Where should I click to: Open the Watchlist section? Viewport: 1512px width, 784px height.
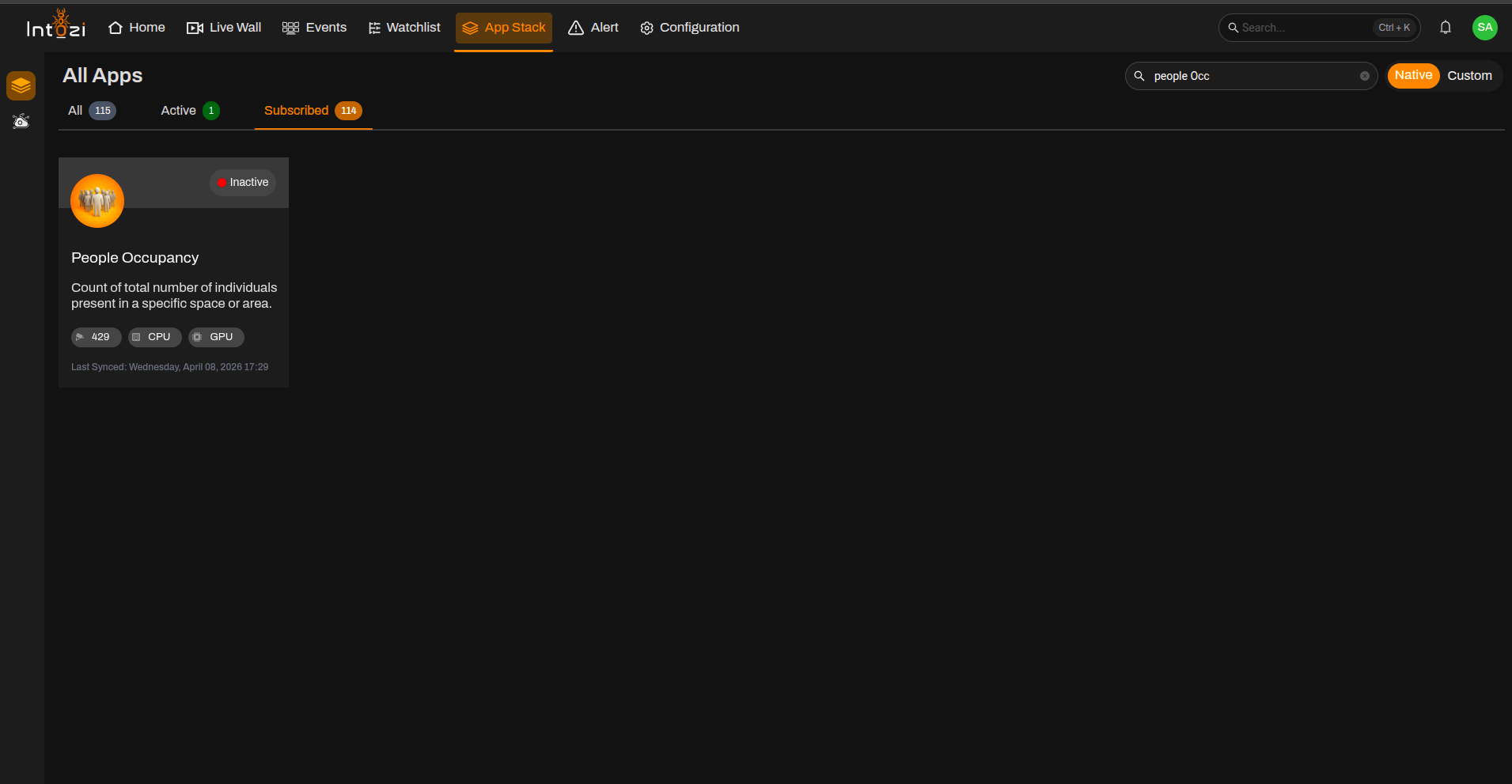click(x=404, y=28)
